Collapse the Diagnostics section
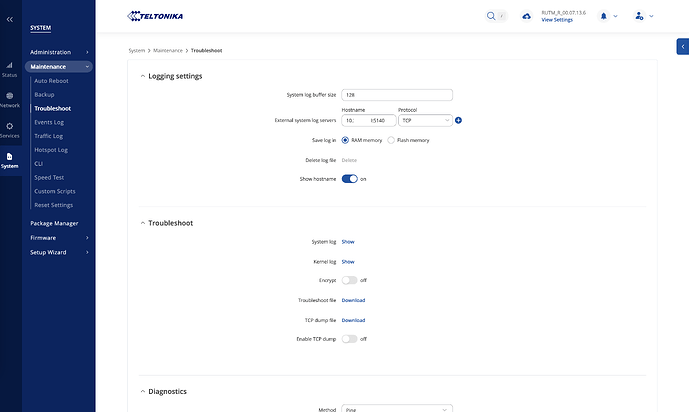The image size is (690, 412). point(143,391)
